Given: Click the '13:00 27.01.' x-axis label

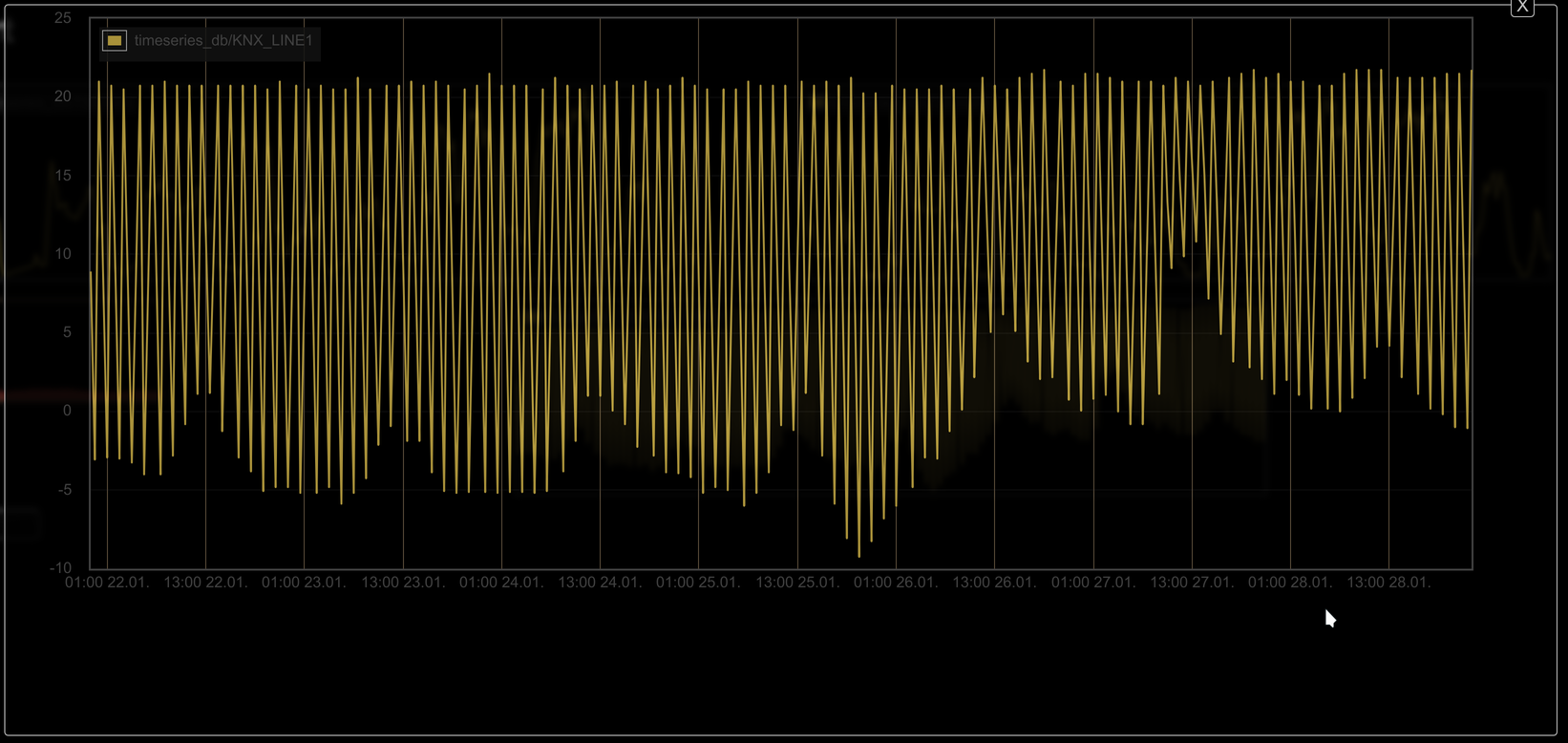Looking at the screenshot, I should click(1192, 583).
